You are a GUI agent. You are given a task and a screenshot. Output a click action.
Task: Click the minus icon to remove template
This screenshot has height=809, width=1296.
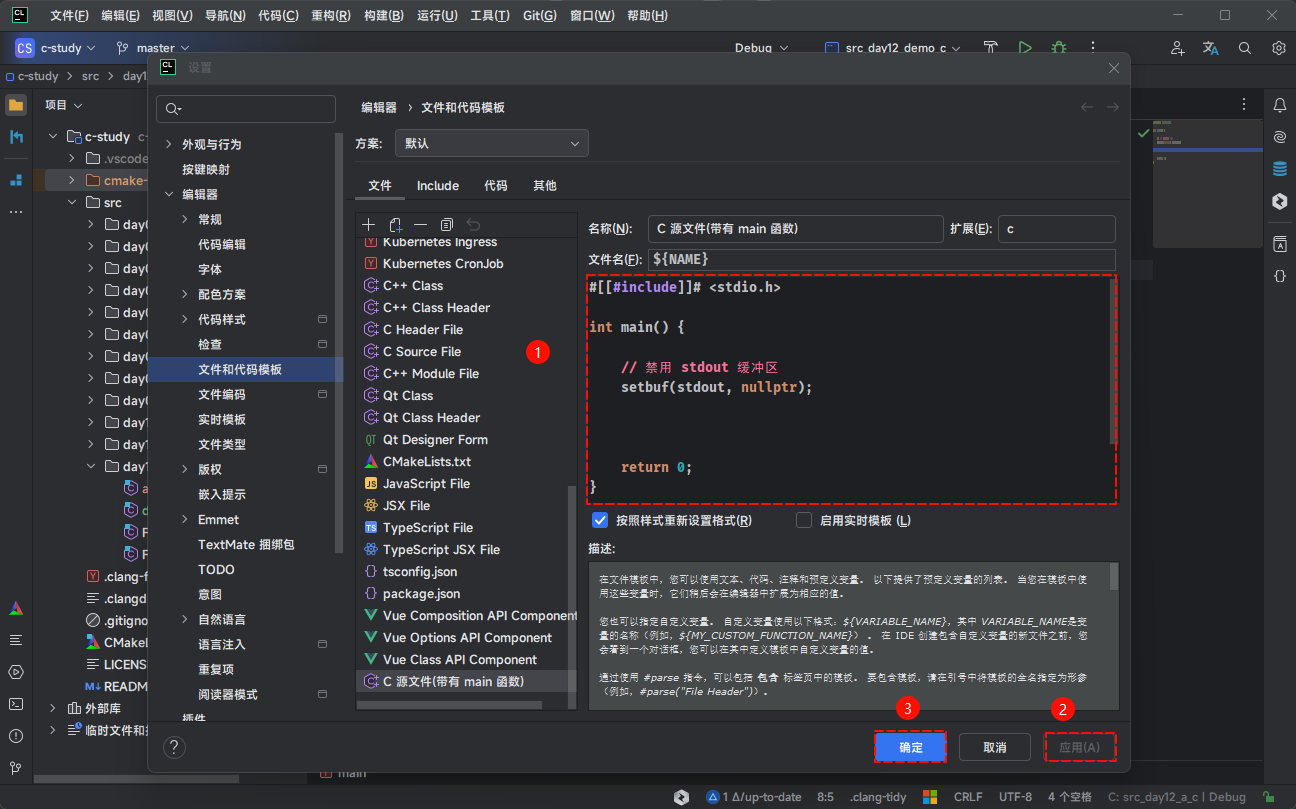(x=421, y=225)
